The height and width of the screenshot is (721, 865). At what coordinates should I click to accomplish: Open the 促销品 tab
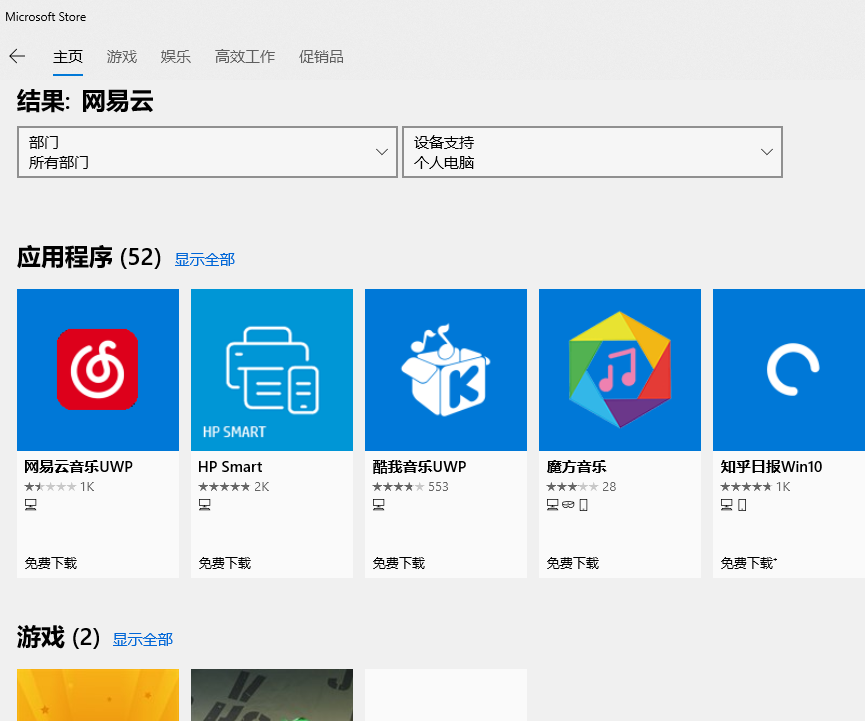pos(321,57)
